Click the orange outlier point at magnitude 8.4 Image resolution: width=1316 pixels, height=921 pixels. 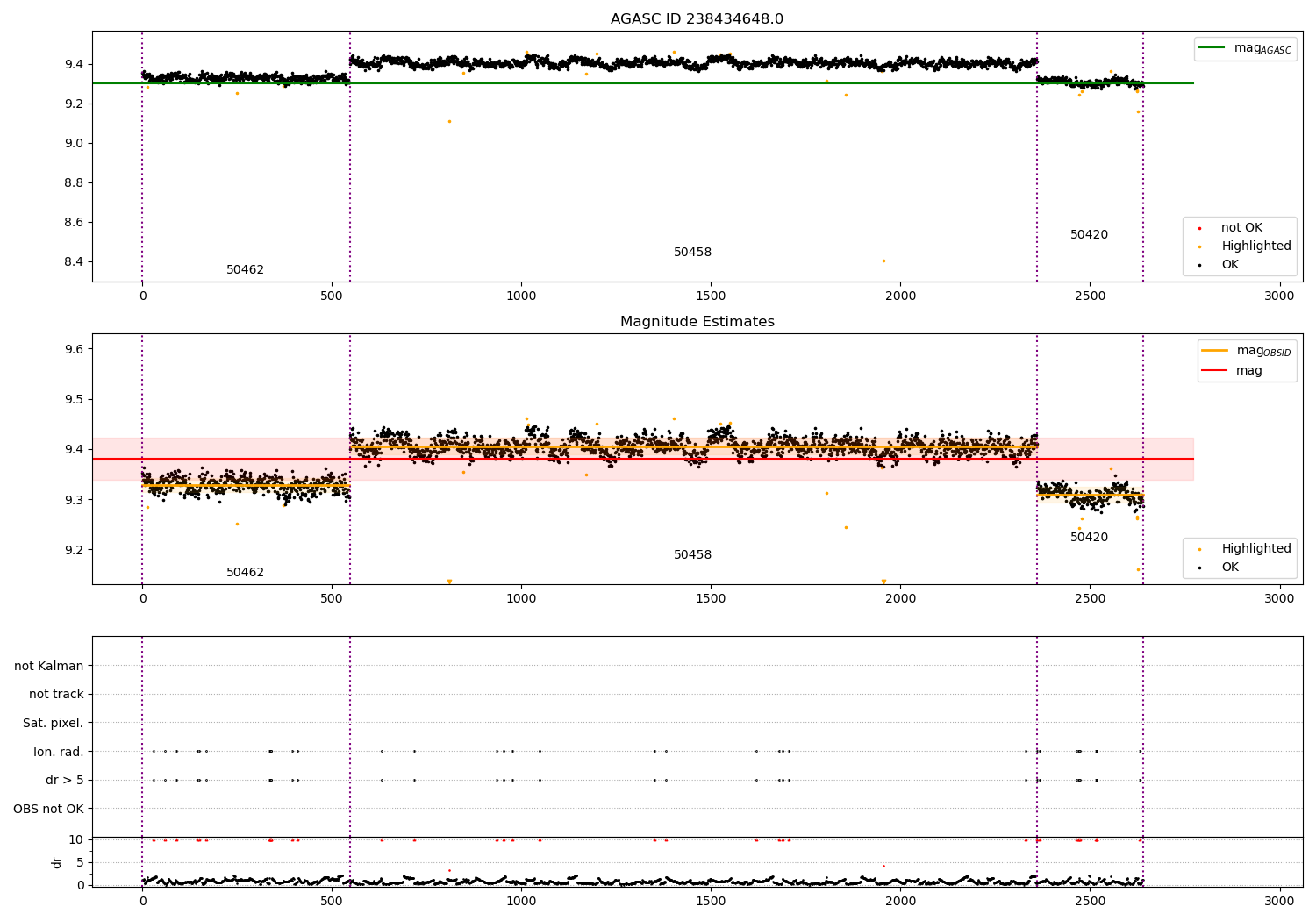tap(883, 261)
